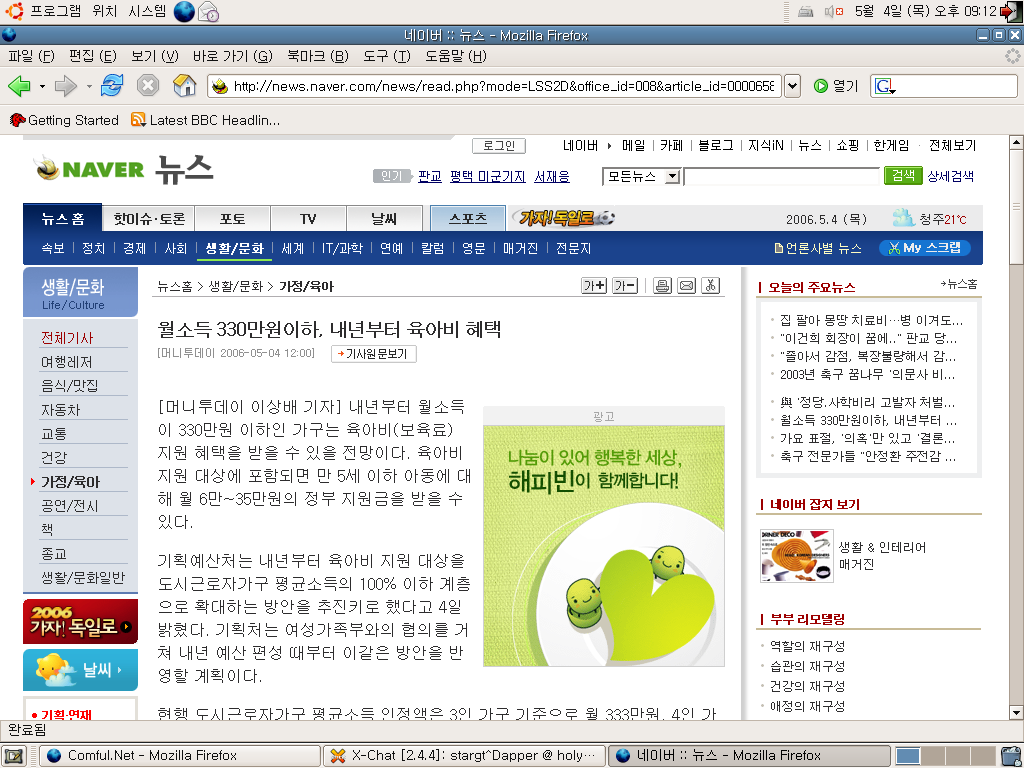Open 상세검색 link
The image size is (1024, 768).
coord(951,176)
